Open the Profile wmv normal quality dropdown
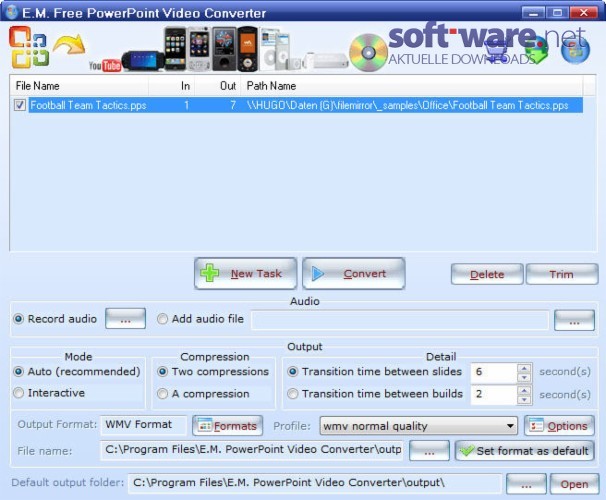The height and width of the screenshot is (500, 606). pos(418,426)
